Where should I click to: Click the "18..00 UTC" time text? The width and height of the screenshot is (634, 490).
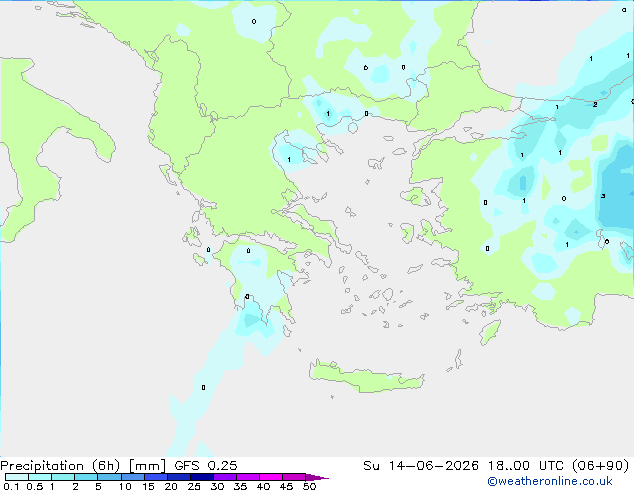[x=528, y=466]
